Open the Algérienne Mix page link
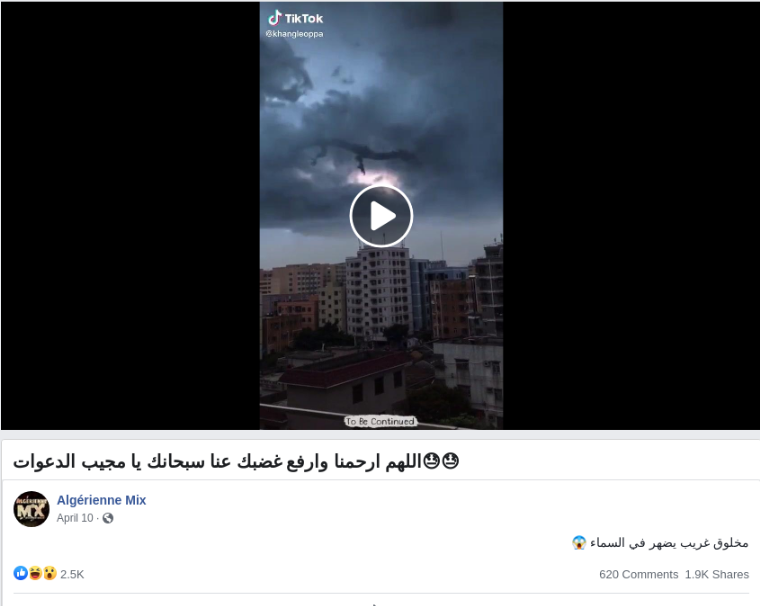 101,500
